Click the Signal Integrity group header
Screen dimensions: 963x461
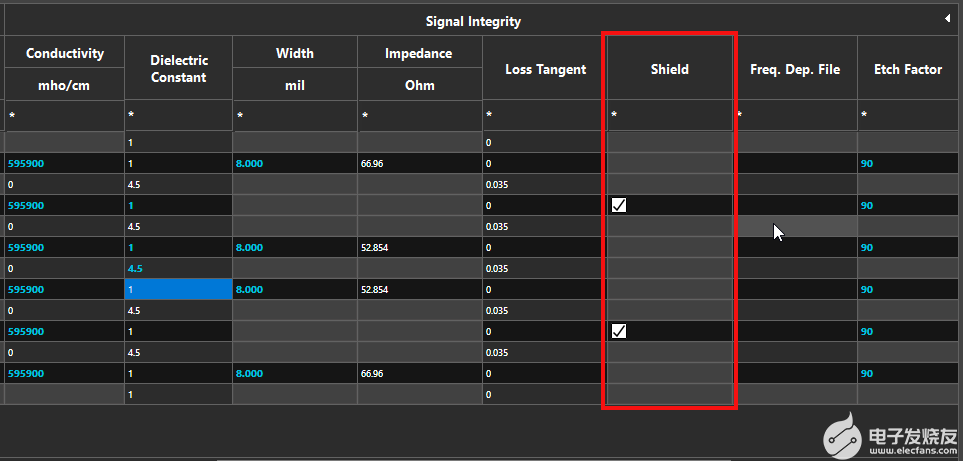(473, 20)
